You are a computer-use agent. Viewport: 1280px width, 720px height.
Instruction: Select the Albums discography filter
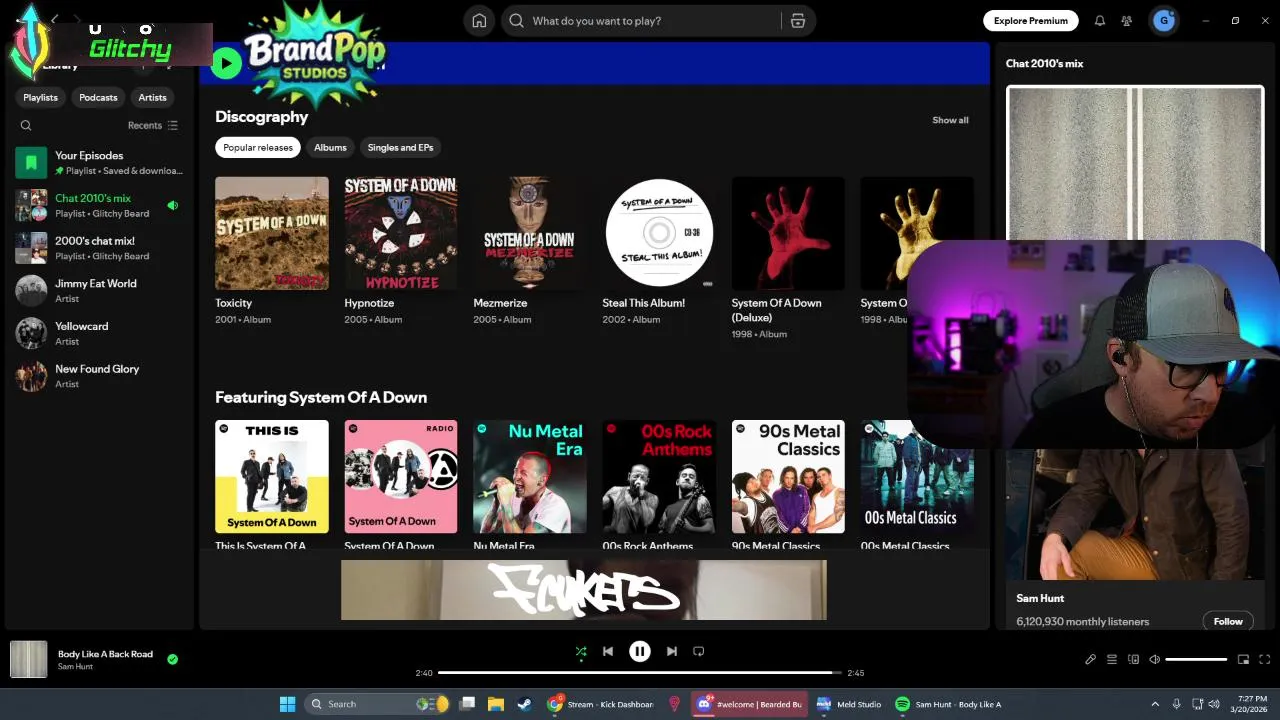pyautogui.click(x=330, y=147)
